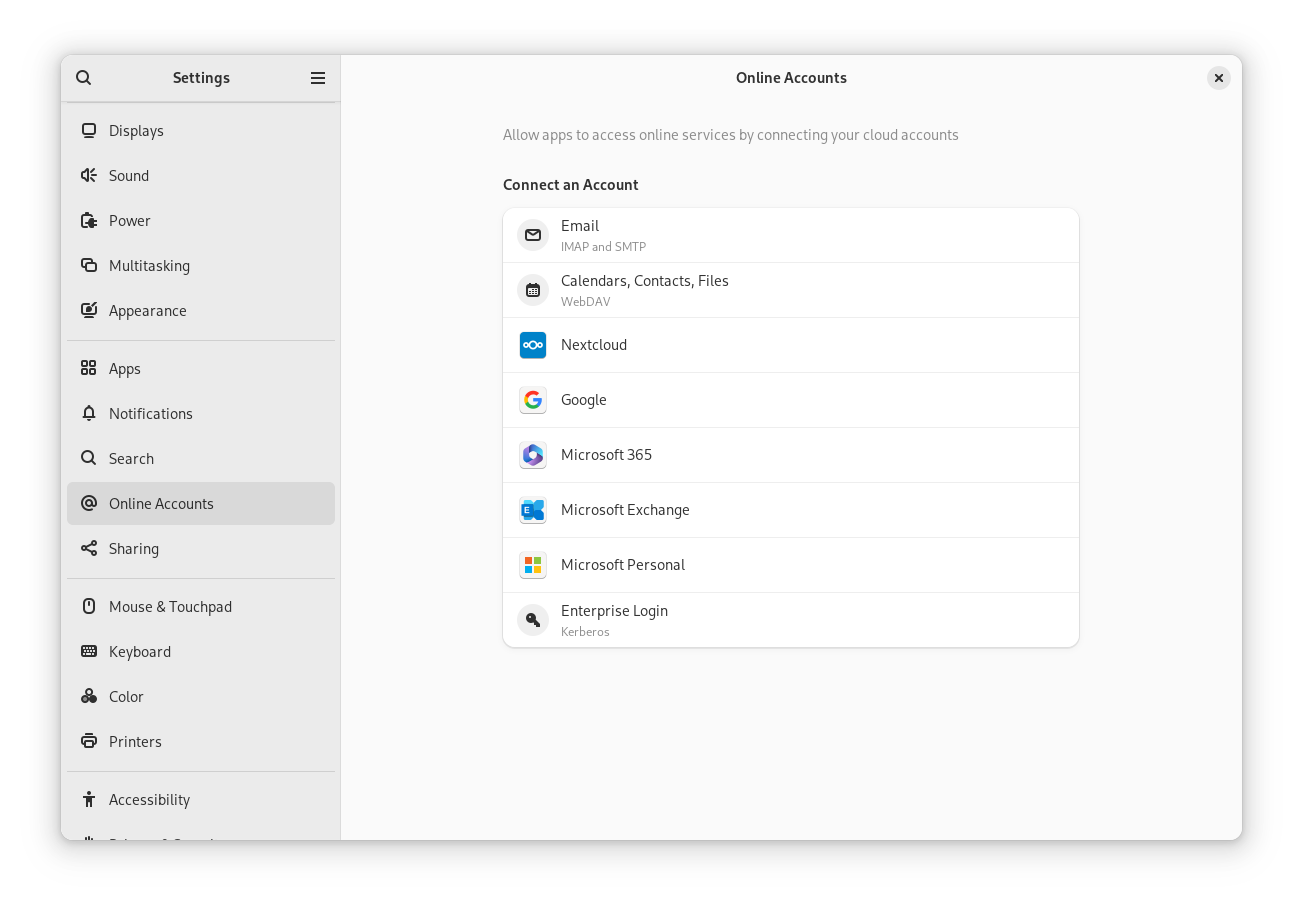Select the Nextcloud account icon

pyautogui.click(x=533, y=345)
